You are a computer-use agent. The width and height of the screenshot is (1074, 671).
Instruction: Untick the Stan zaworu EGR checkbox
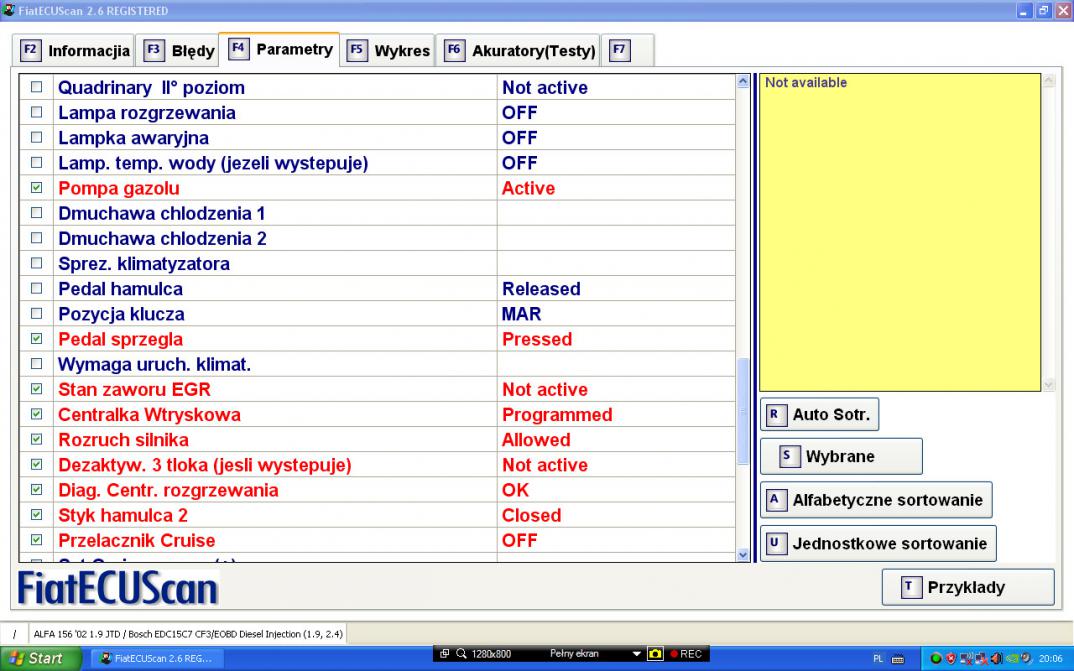[37, 389]
